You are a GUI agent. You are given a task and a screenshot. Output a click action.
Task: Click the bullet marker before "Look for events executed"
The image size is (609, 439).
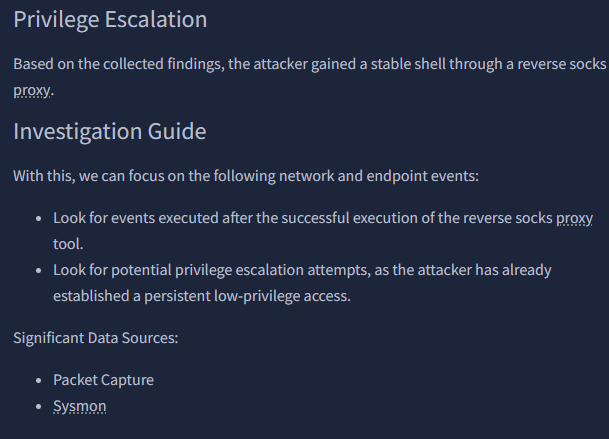(39, 218)
